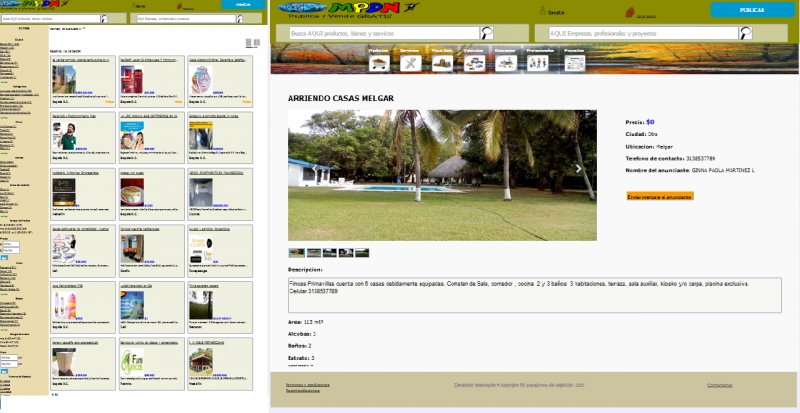Focus the product search field on listing page

click(51, 18)
